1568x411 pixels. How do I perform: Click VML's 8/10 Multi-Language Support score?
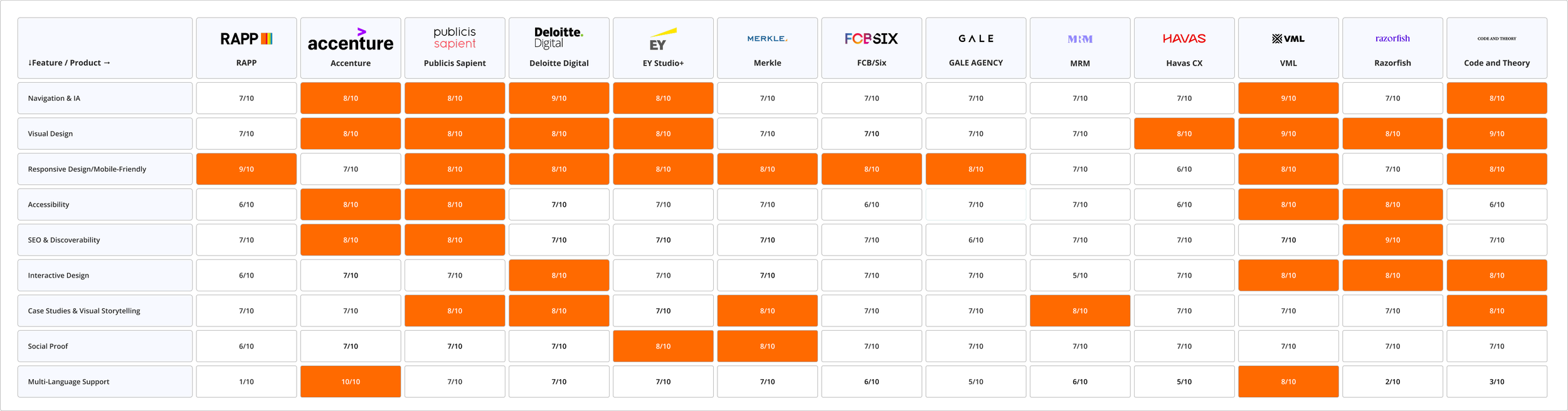[1288, 382]
